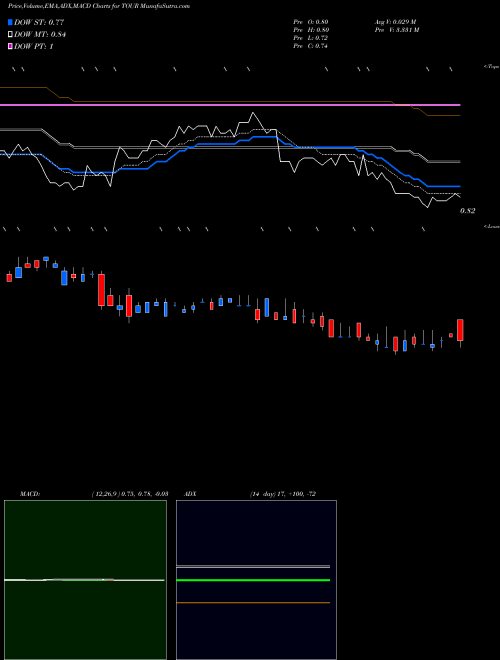Click the 'Pre V: 3.331 M' volume text
The image size is (500, 660).
(x=397, y=30)
